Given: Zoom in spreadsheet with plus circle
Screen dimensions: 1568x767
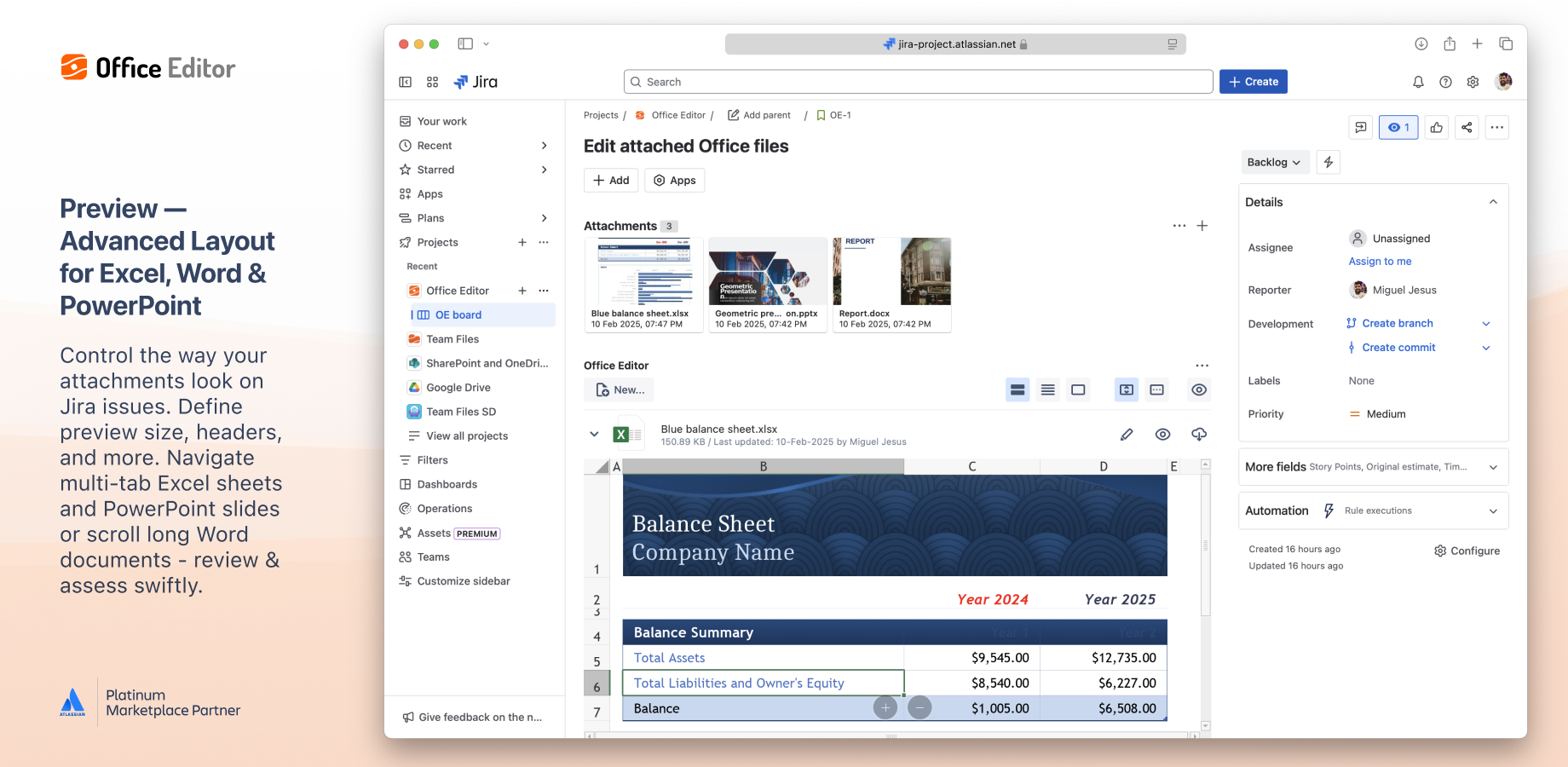Looking at the screenshot, I should coord(885,707).
